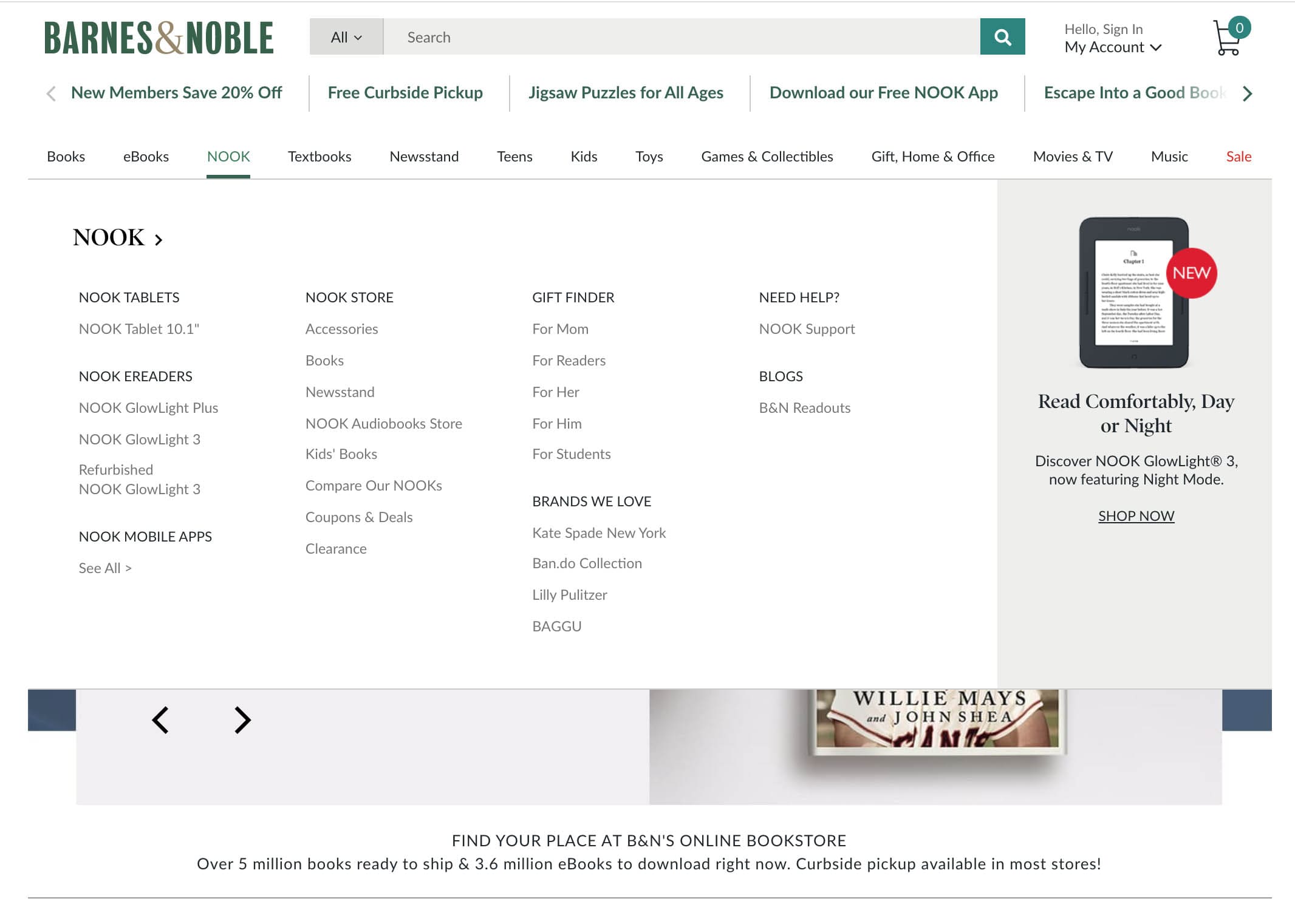Viewport: 1295px width, 924px height.
Task: Click GIFT FINDER heading
Action: point(573,297)
